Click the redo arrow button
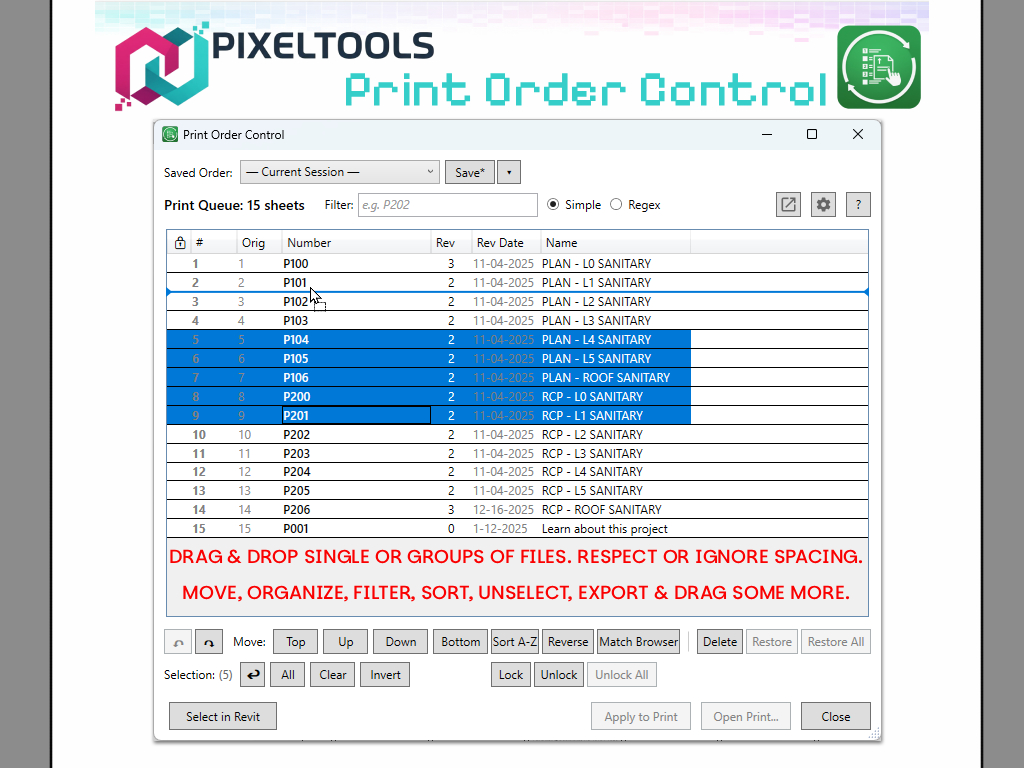The image size is (1024, 768). 209,642
